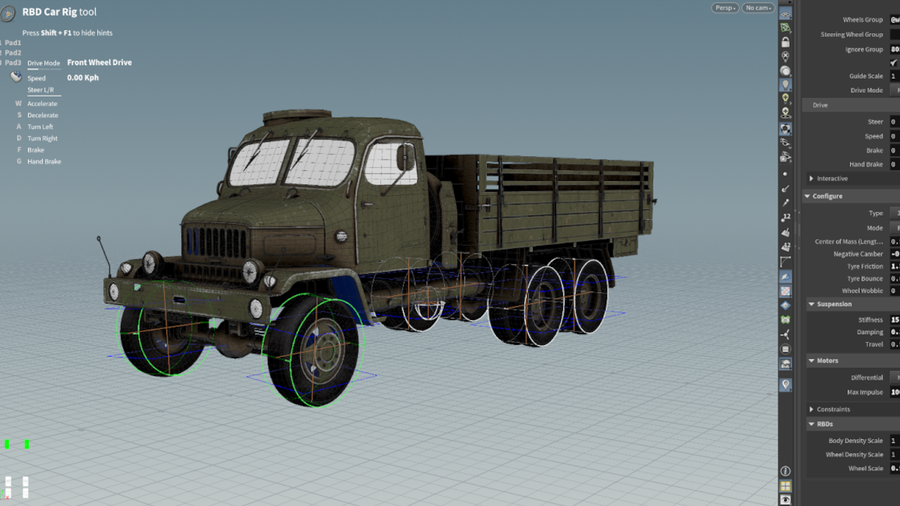Click the blue diamond display option icon

[785, 305]
